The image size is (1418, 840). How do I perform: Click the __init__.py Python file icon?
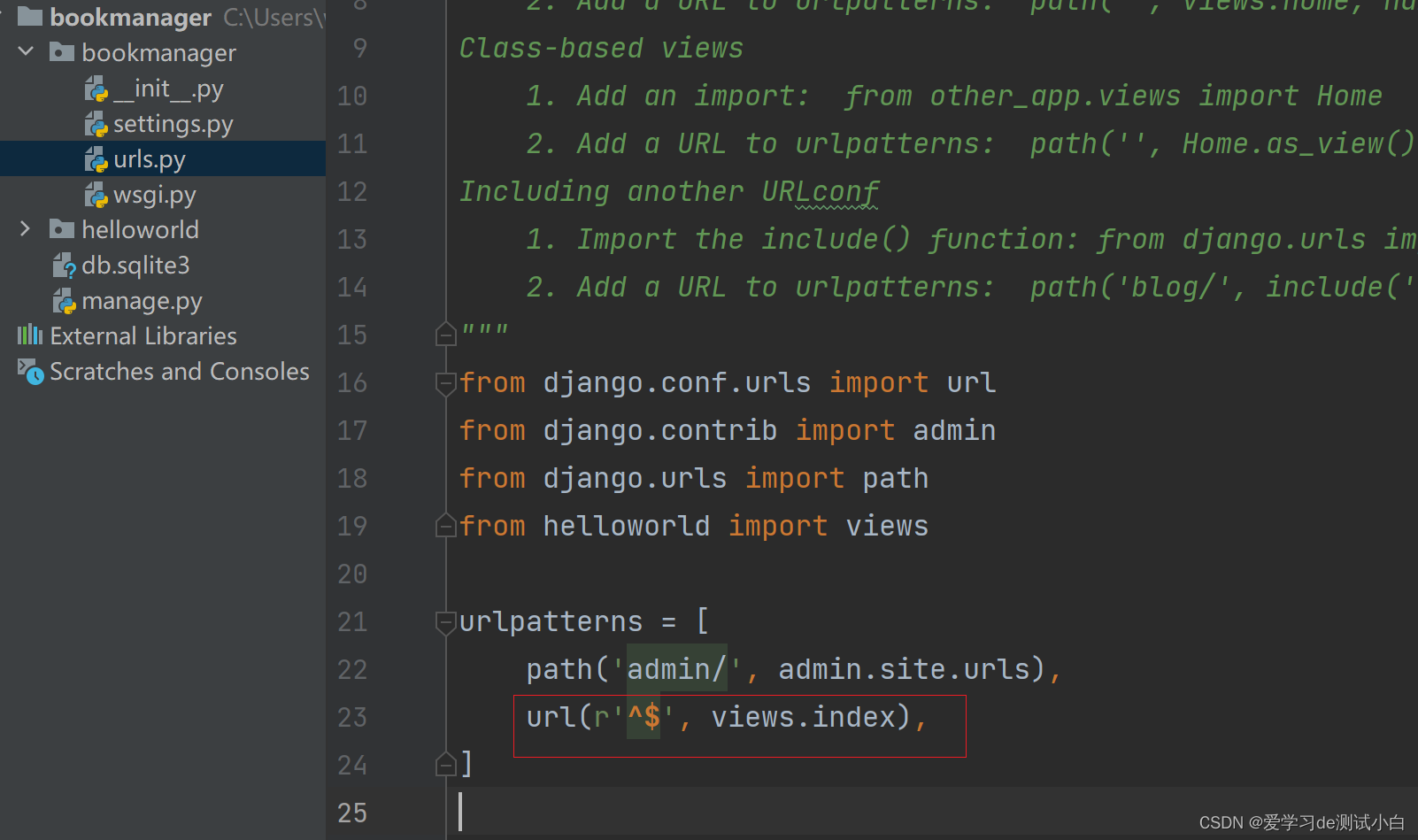pos(96,89)
